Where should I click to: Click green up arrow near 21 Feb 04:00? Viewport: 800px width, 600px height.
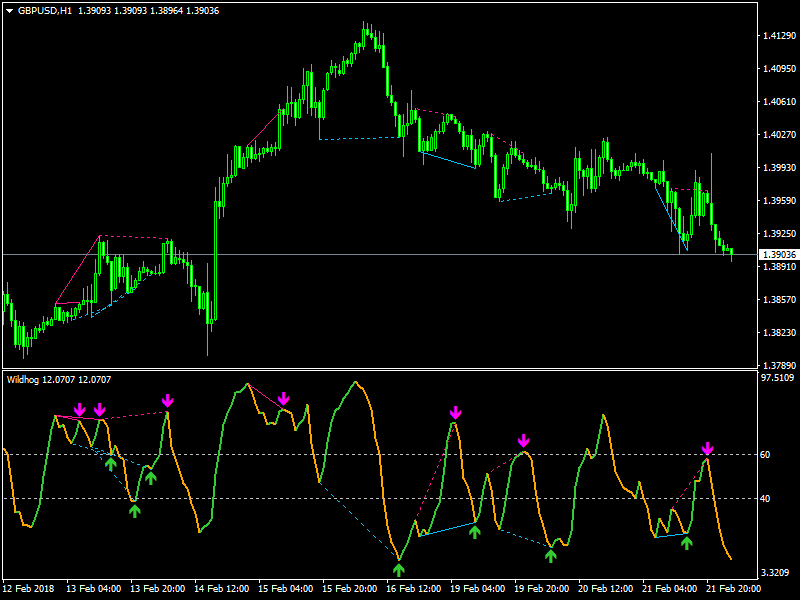click(x=686, y=543)
